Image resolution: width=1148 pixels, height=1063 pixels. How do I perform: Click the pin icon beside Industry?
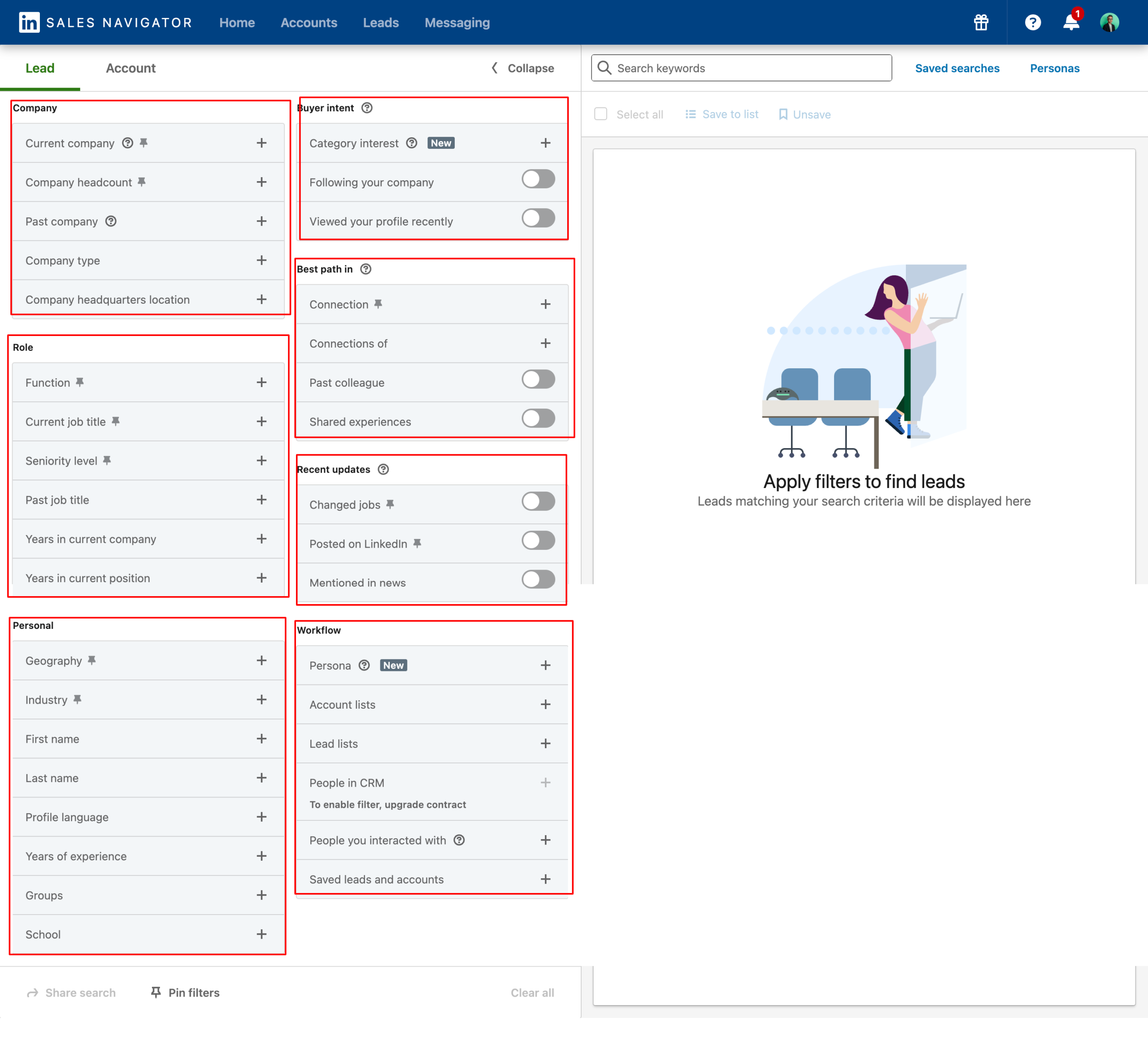coord(77,699)
